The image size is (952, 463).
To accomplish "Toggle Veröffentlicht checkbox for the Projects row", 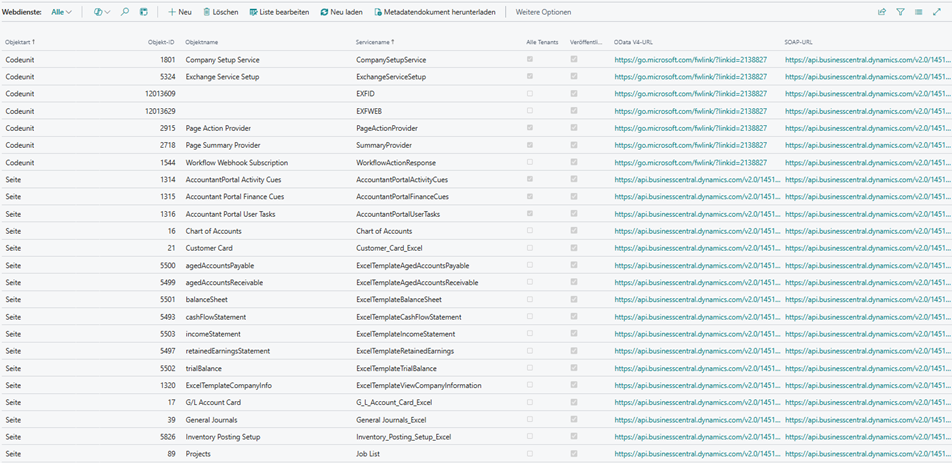I will pyautogui.click(x=574, y=454).
